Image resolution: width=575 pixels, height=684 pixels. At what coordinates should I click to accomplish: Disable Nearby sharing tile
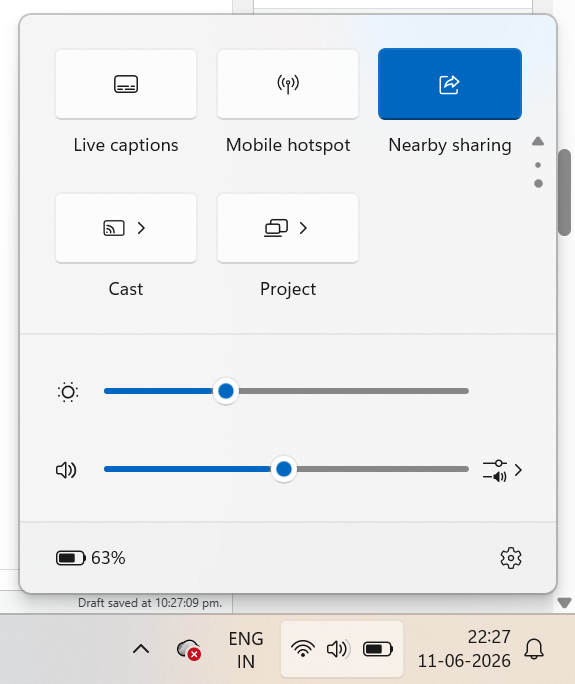tap(450, 84)
